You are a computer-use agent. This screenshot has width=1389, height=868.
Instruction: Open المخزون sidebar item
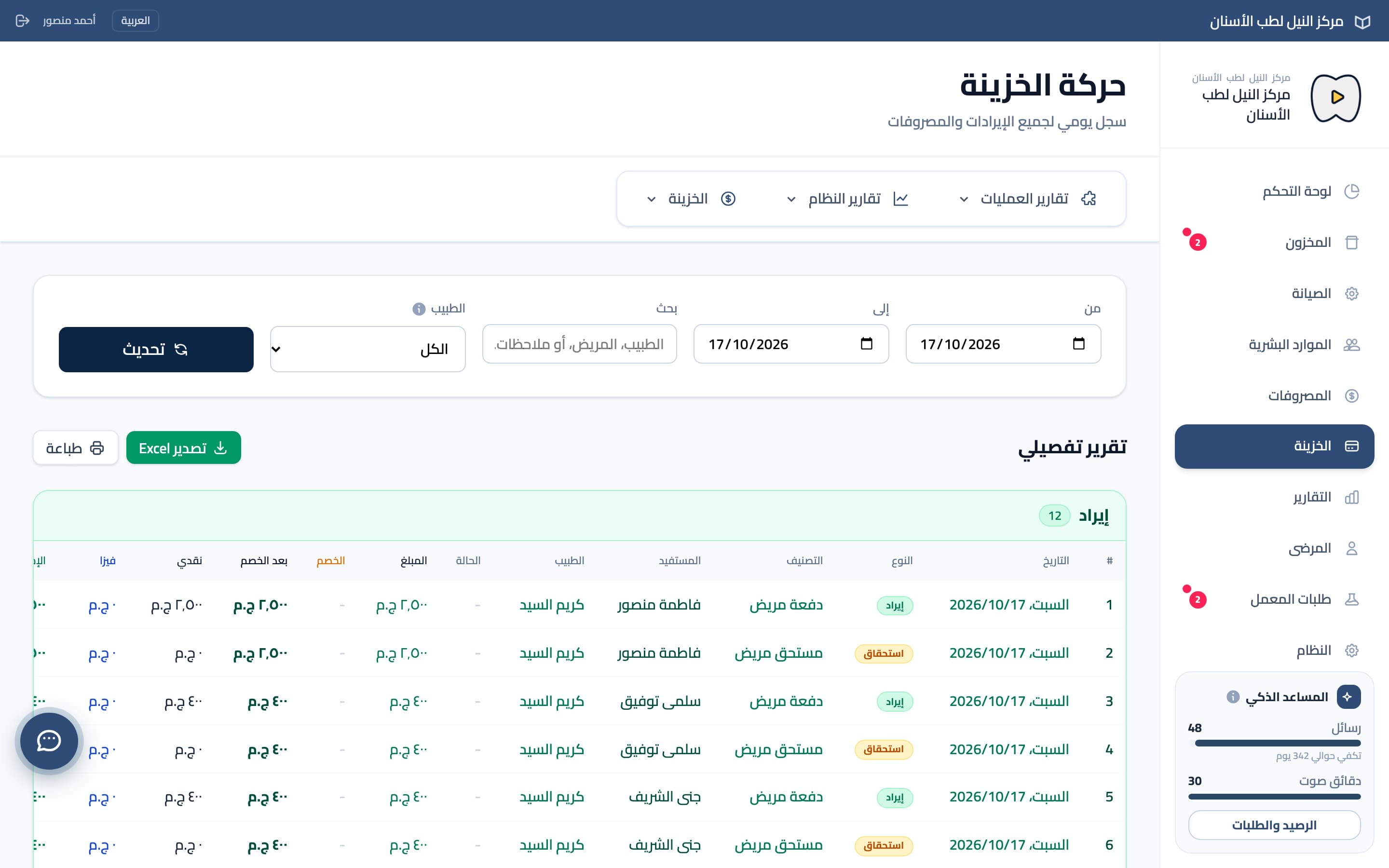click(x=1274, y=242)
